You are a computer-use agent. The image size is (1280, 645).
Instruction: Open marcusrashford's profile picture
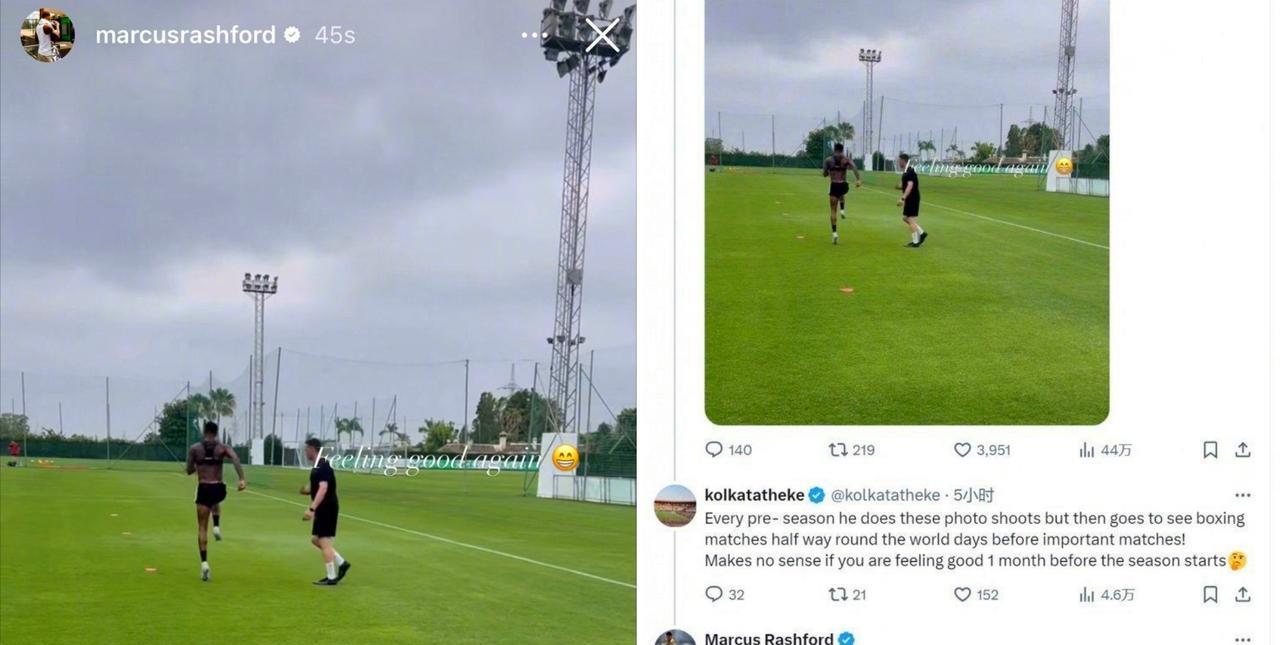(x=47, y=35)
